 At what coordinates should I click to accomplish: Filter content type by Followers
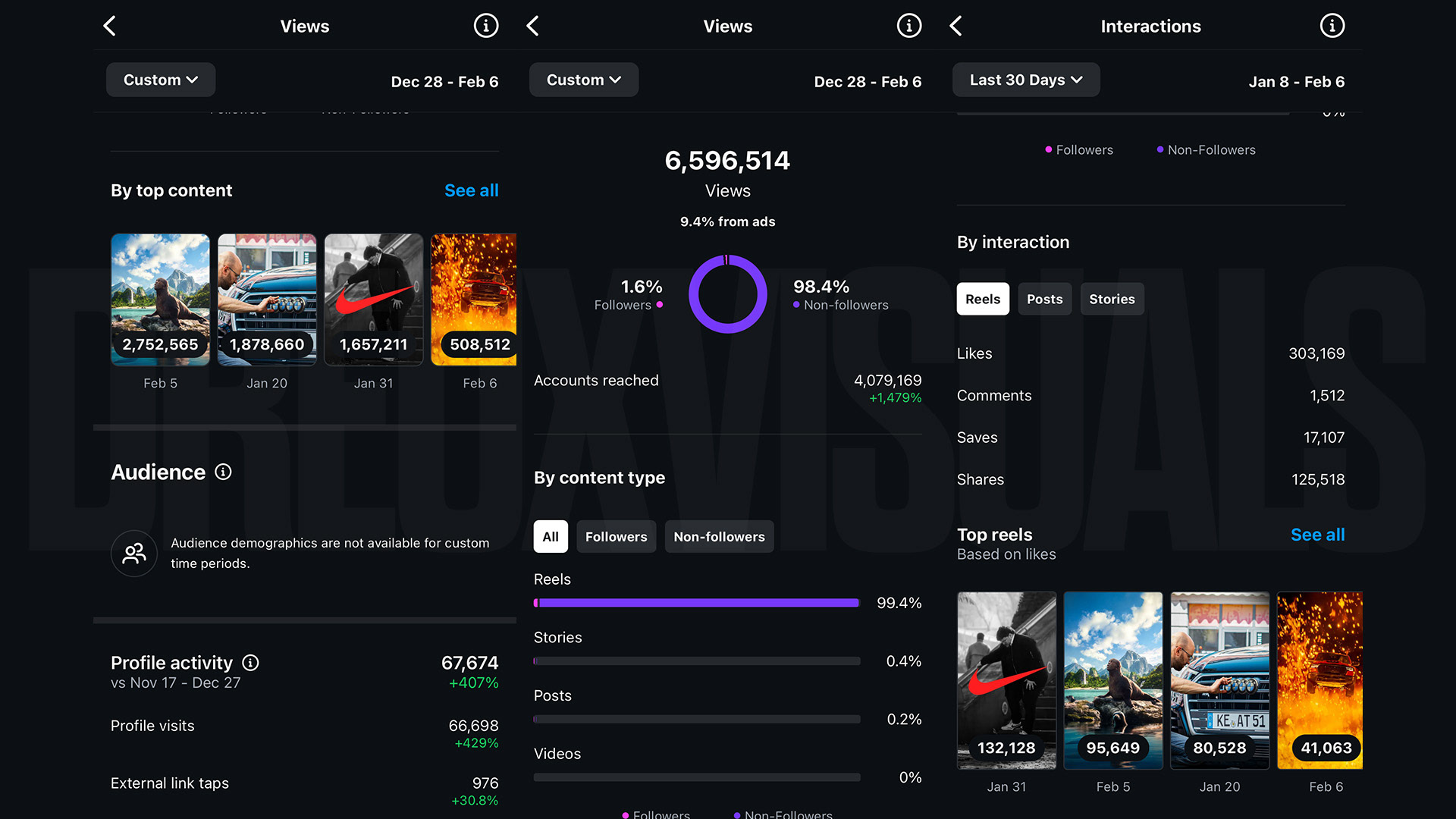[x=616, y=536]
